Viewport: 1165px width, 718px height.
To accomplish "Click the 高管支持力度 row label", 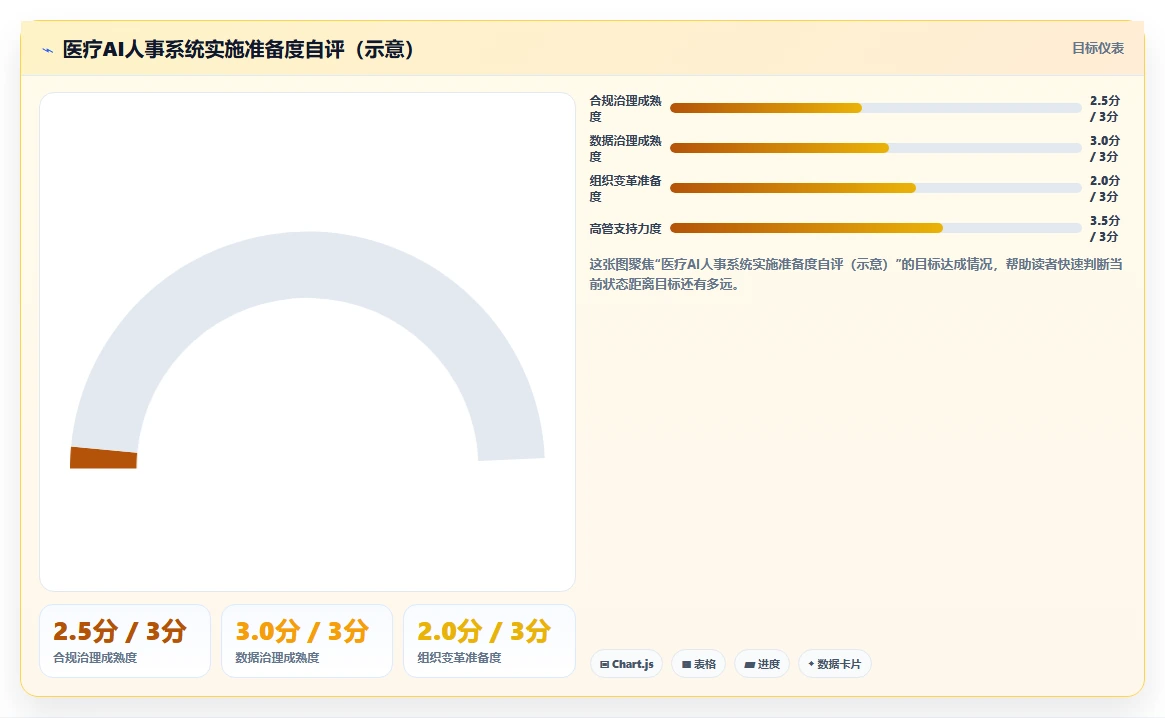I will click(625, 229).
